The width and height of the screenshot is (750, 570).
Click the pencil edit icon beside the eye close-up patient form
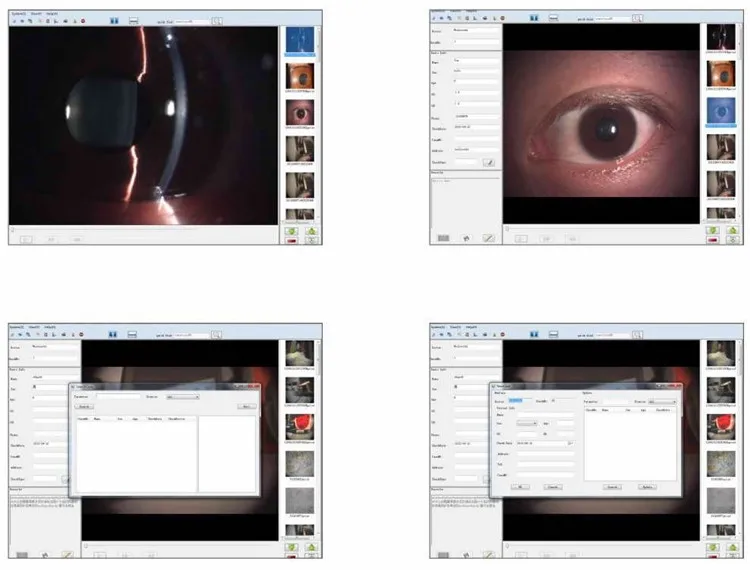pyautogui.click(x=489, y=163)
